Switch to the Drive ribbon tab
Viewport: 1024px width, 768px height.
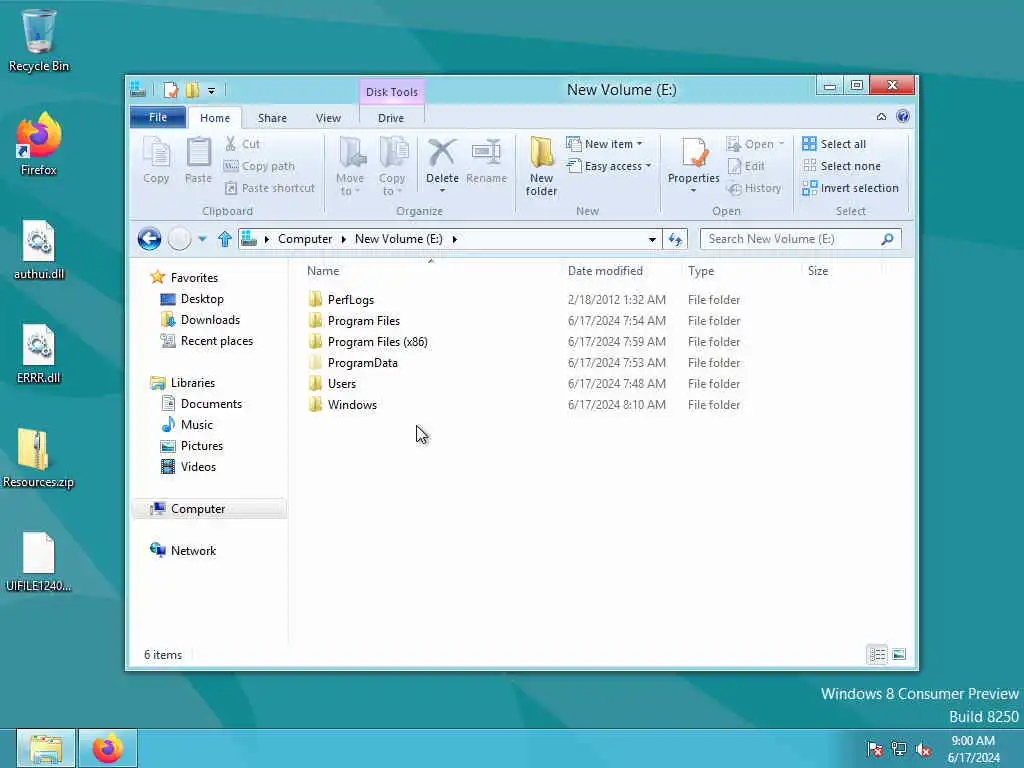(x=391, y=118)
